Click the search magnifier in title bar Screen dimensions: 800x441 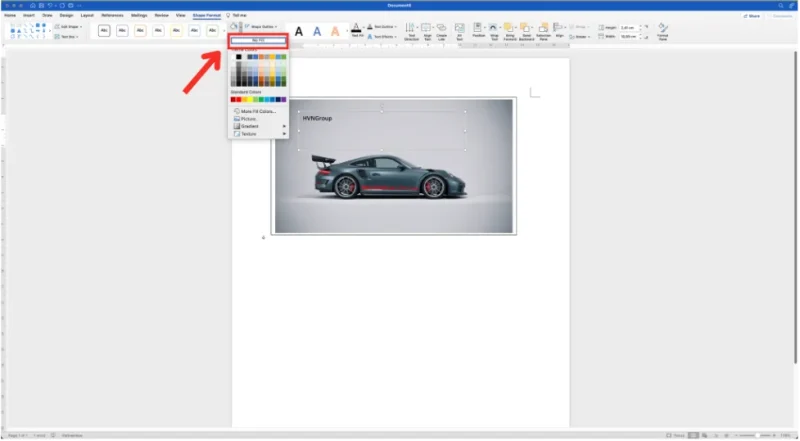(x=781, y=6)
